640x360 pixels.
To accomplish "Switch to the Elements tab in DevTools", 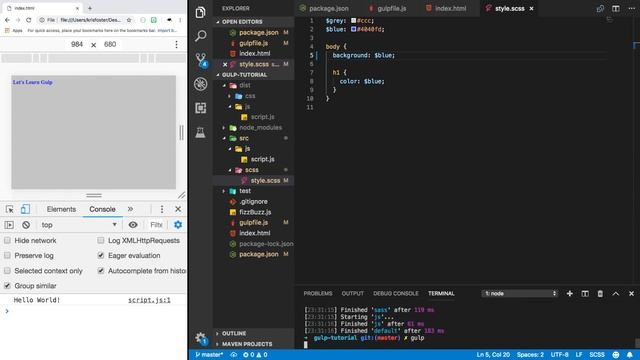I will [x=61, y=209].
